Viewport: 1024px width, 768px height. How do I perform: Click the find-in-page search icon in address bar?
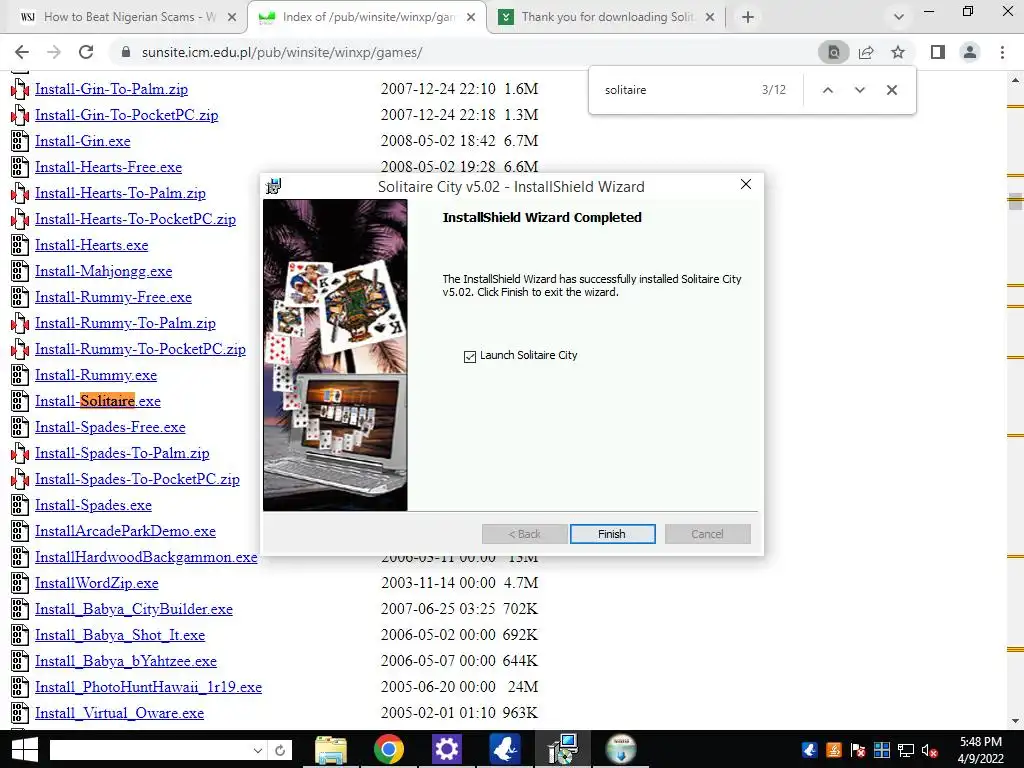(834, 52)
